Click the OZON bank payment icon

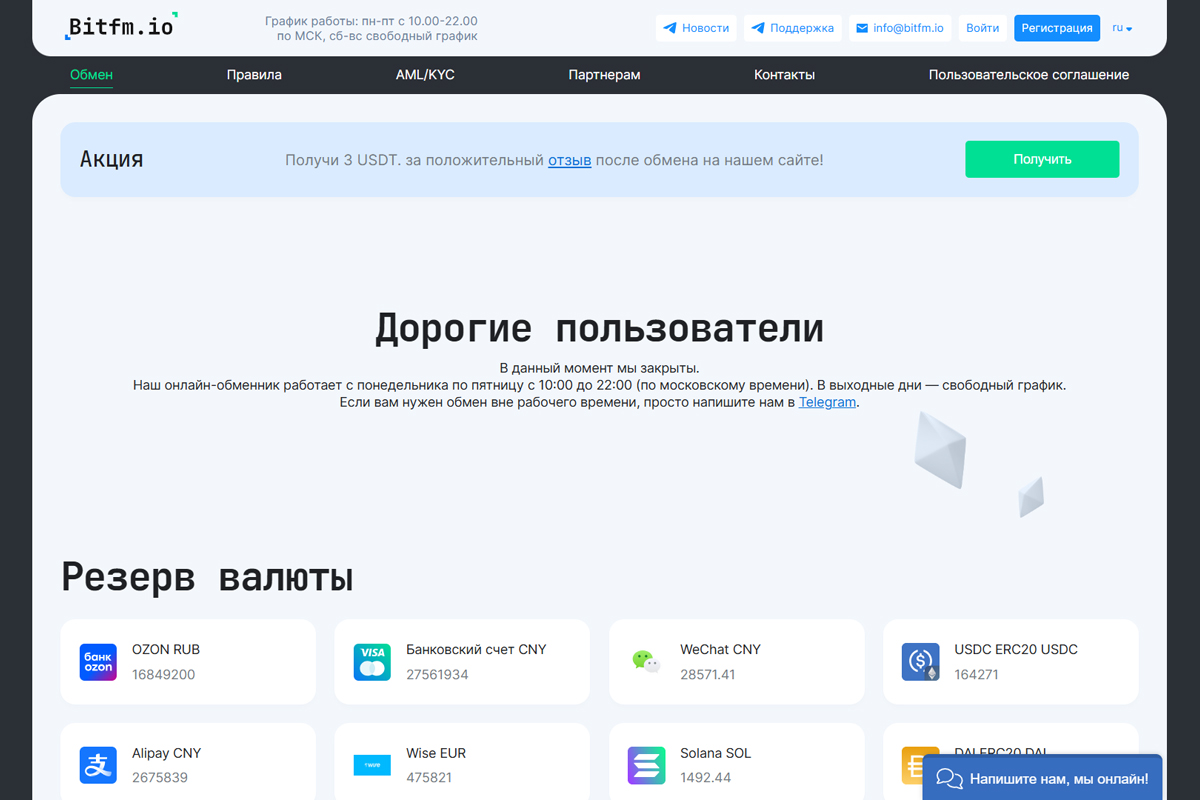pos(97,661)
